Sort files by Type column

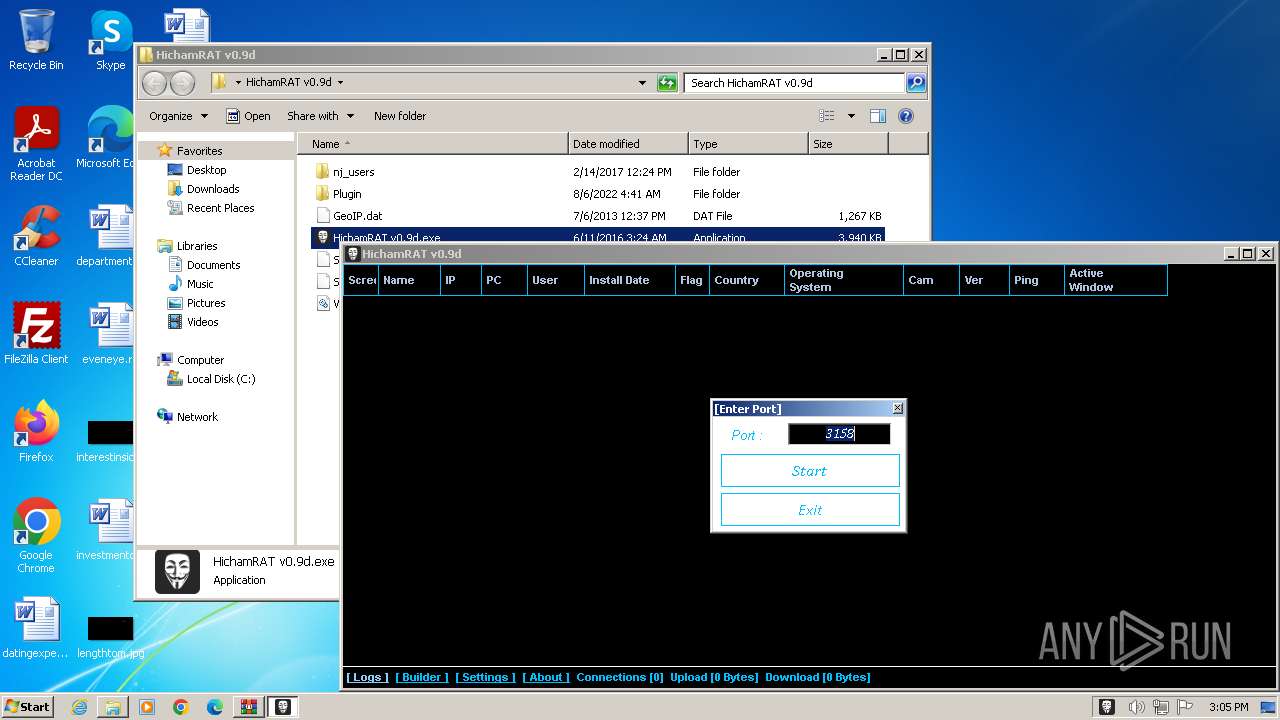pyautogui.click(x=748, y=144)
